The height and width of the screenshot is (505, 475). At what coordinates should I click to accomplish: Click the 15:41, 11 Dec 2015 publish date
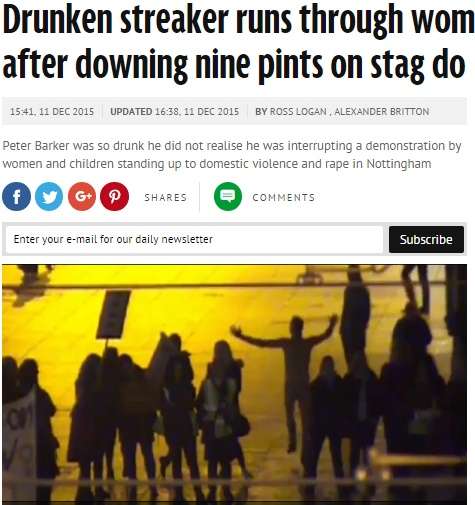[52, 111]
